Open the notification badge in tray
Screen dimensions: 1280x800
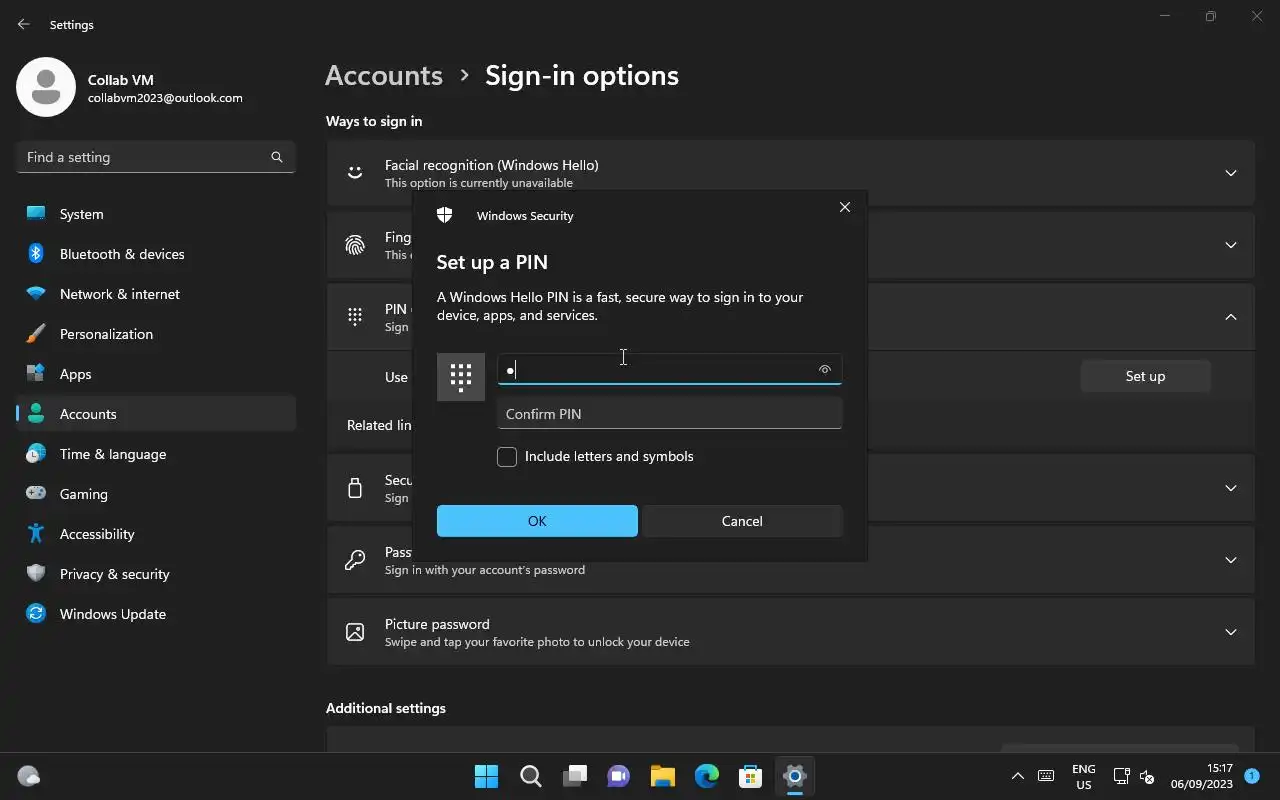click(x=1252, y=775)
